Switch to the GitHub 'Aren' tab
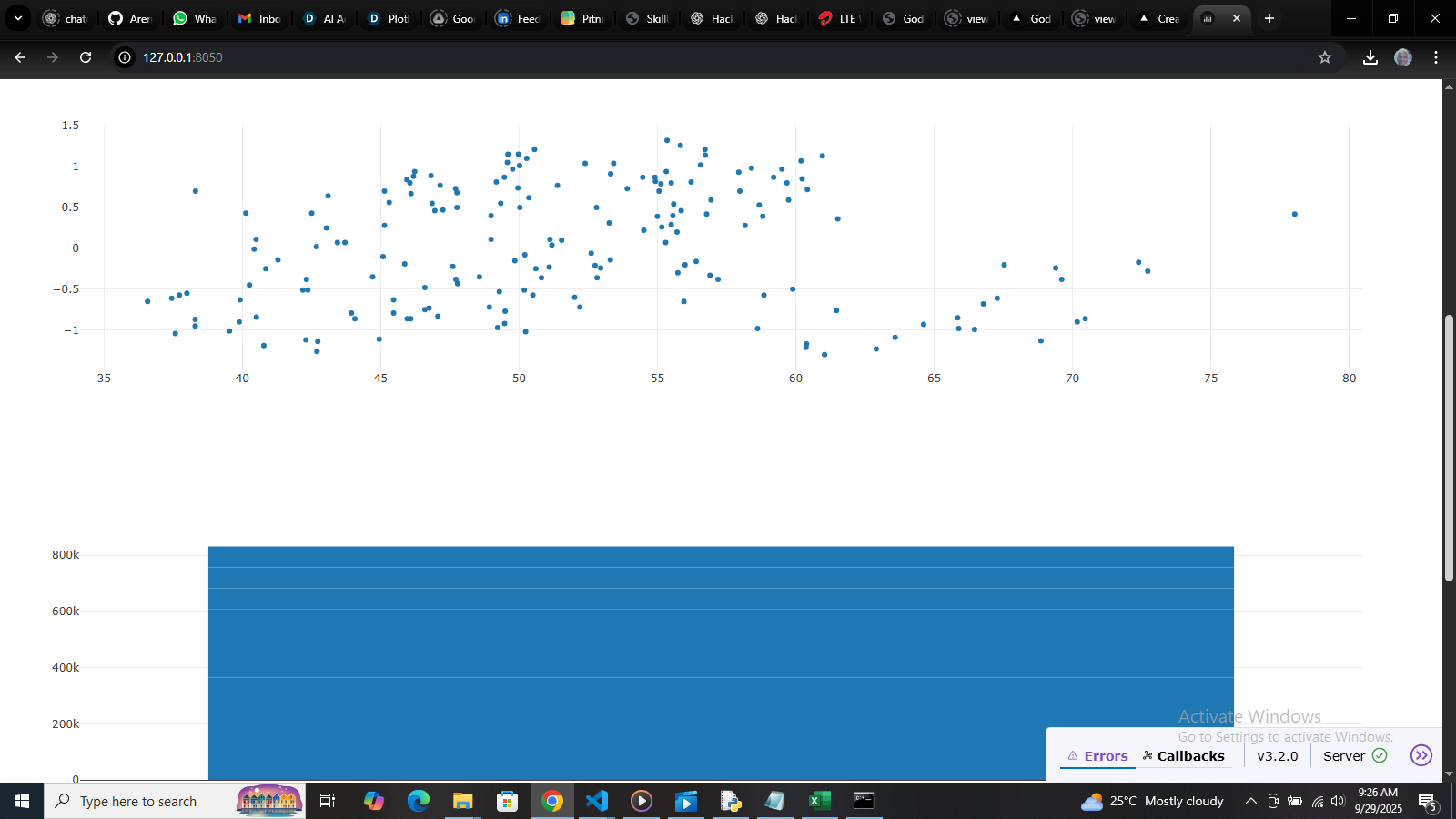 [129, 18]
